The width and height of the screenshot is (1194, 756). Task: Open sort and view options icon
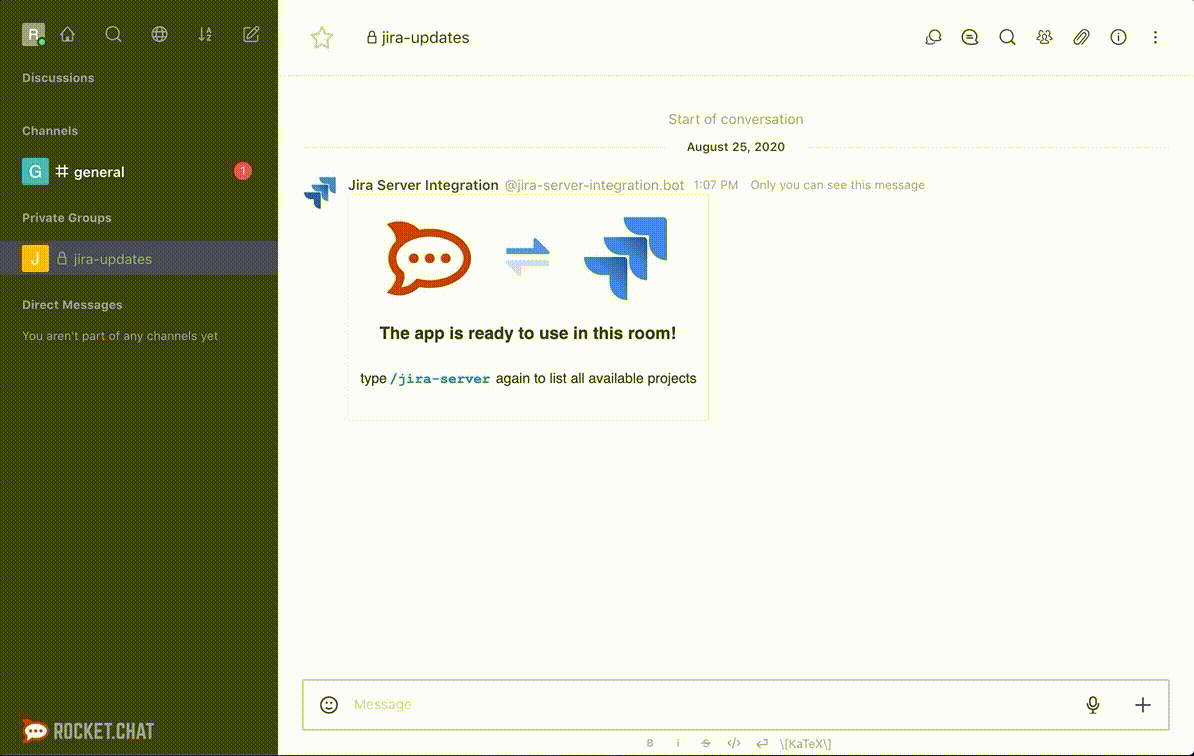[x=205, y=33]
